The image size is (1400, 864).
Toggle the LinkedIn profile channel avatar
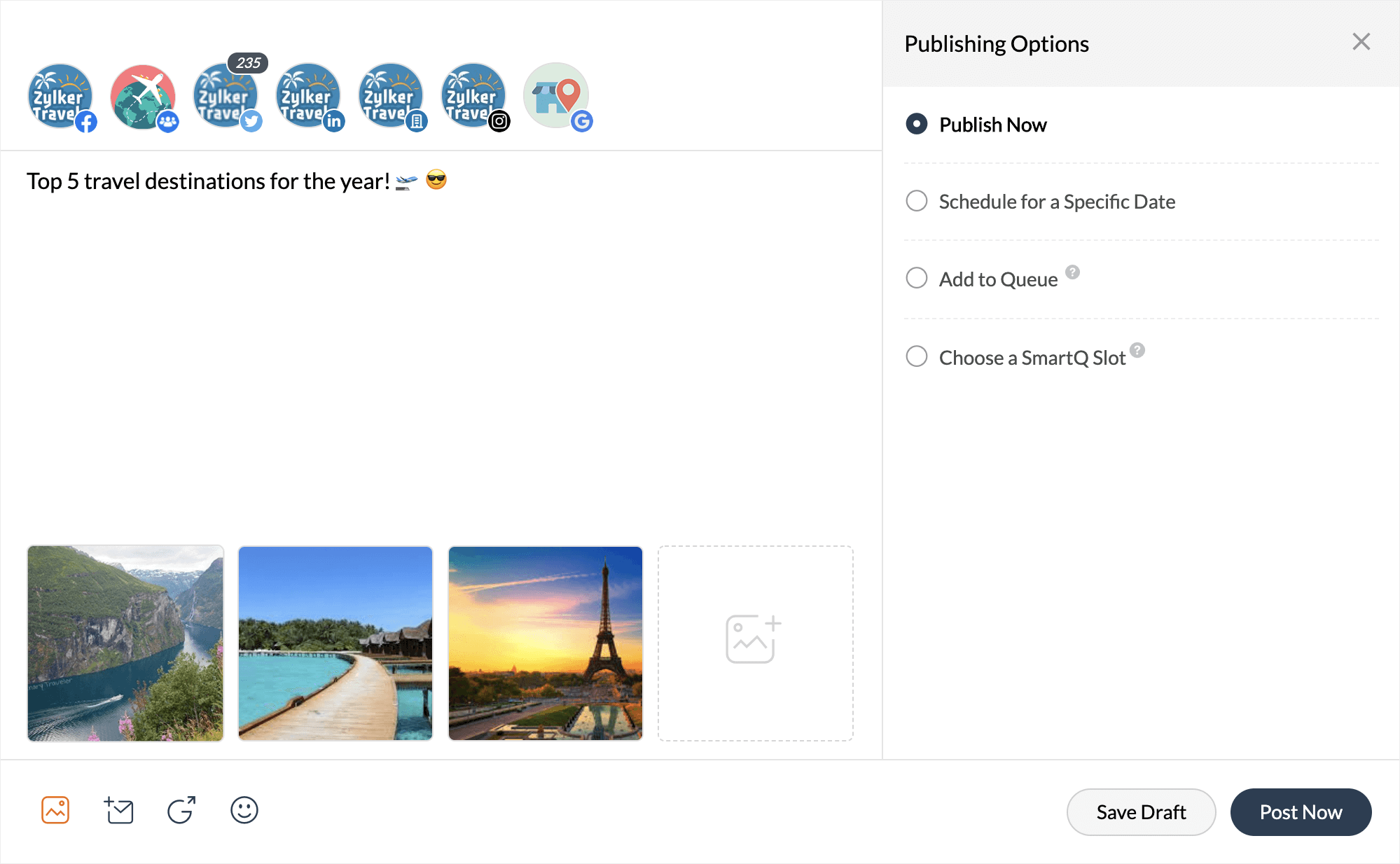[308, 97]
